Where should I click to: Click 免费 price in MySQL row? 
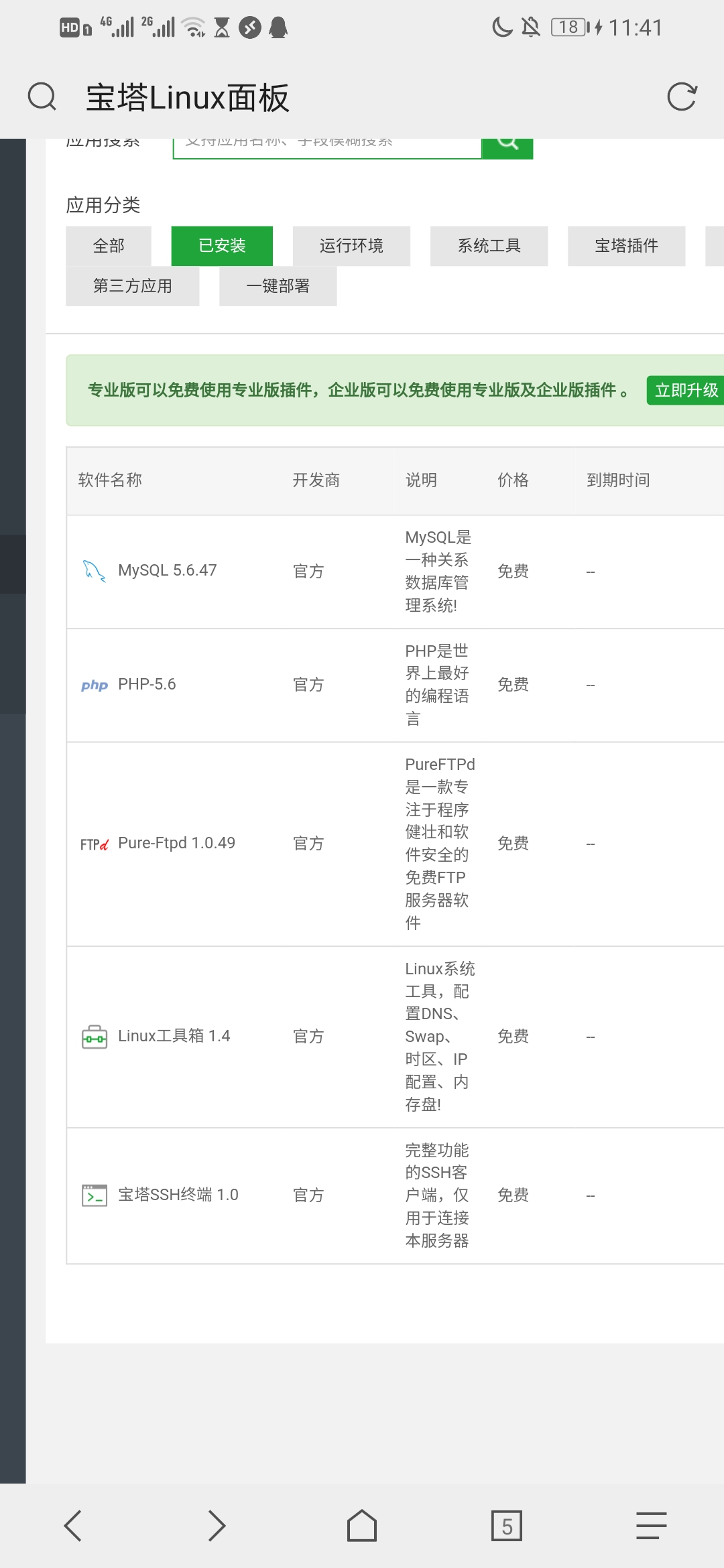[513, 572]
